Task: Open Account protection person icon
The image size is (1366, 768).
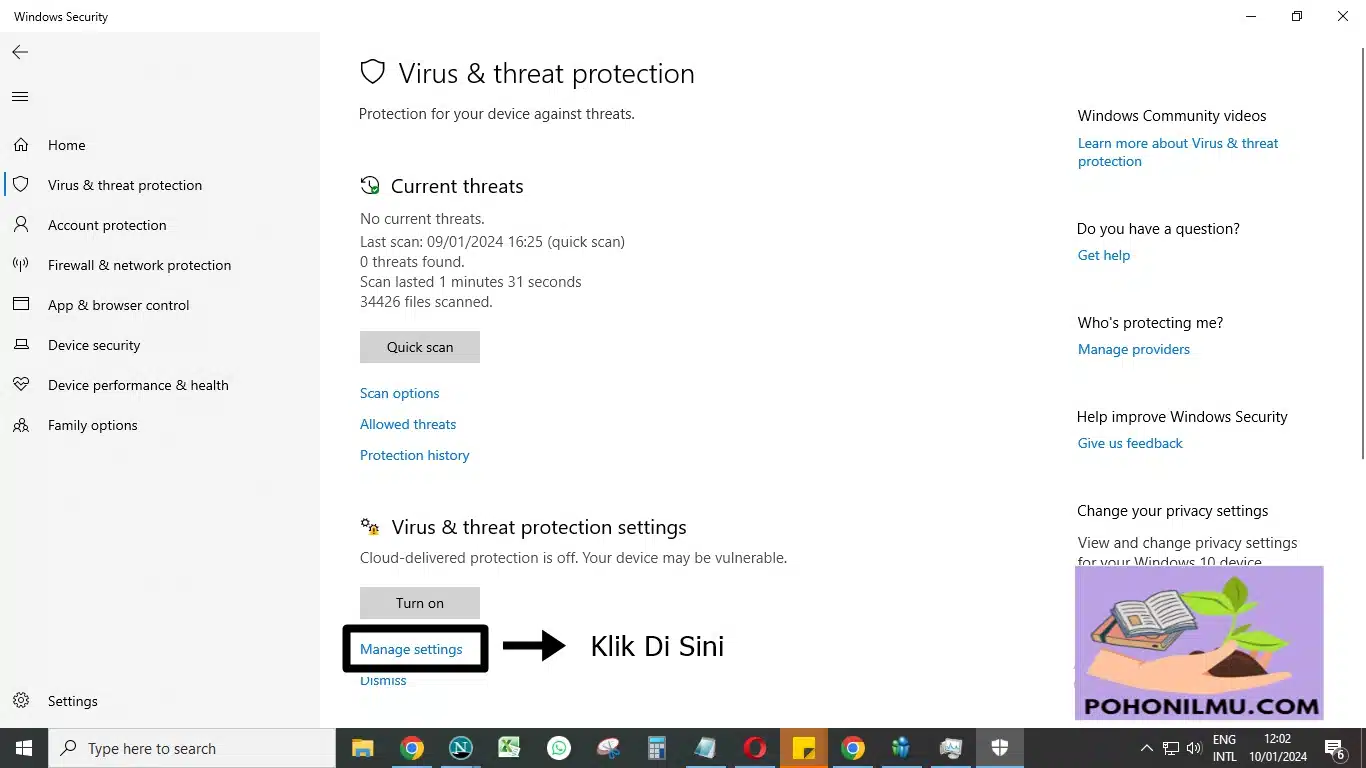Action: 21,225
